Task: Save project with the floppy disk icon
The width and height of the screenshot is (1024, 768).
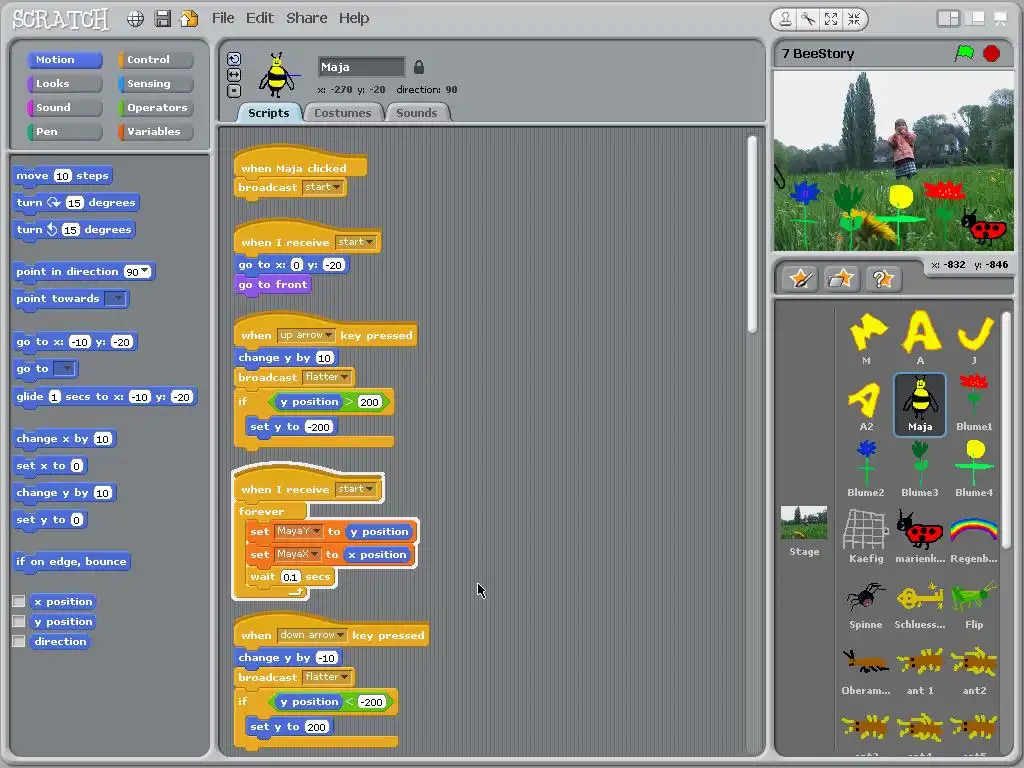Action: [x=163, y=19]
